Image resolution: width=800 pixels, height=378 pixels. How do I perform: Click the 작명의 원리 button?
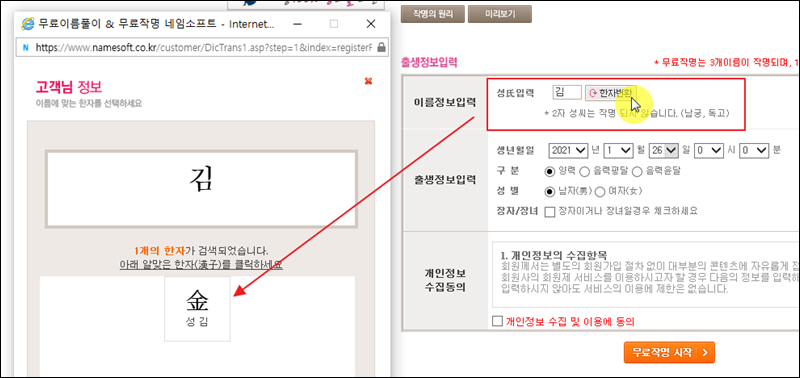click(x=432, y=14)
